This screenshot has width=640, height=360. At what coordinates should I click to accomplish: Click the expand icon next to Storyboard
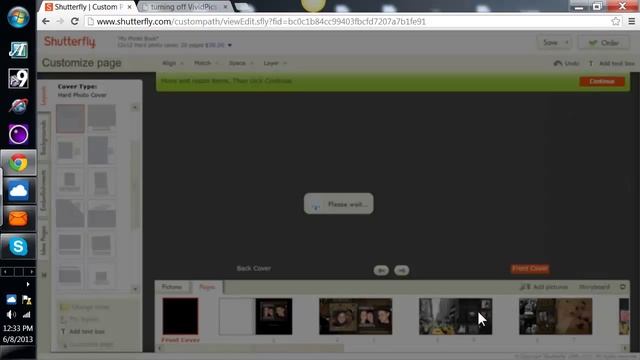[623, 287]
